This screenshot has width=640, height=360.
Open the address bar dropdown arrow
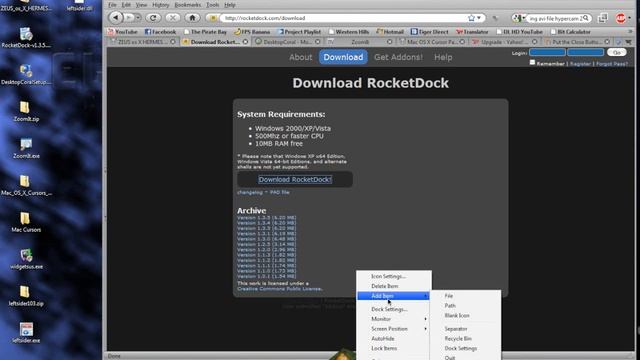479,18
